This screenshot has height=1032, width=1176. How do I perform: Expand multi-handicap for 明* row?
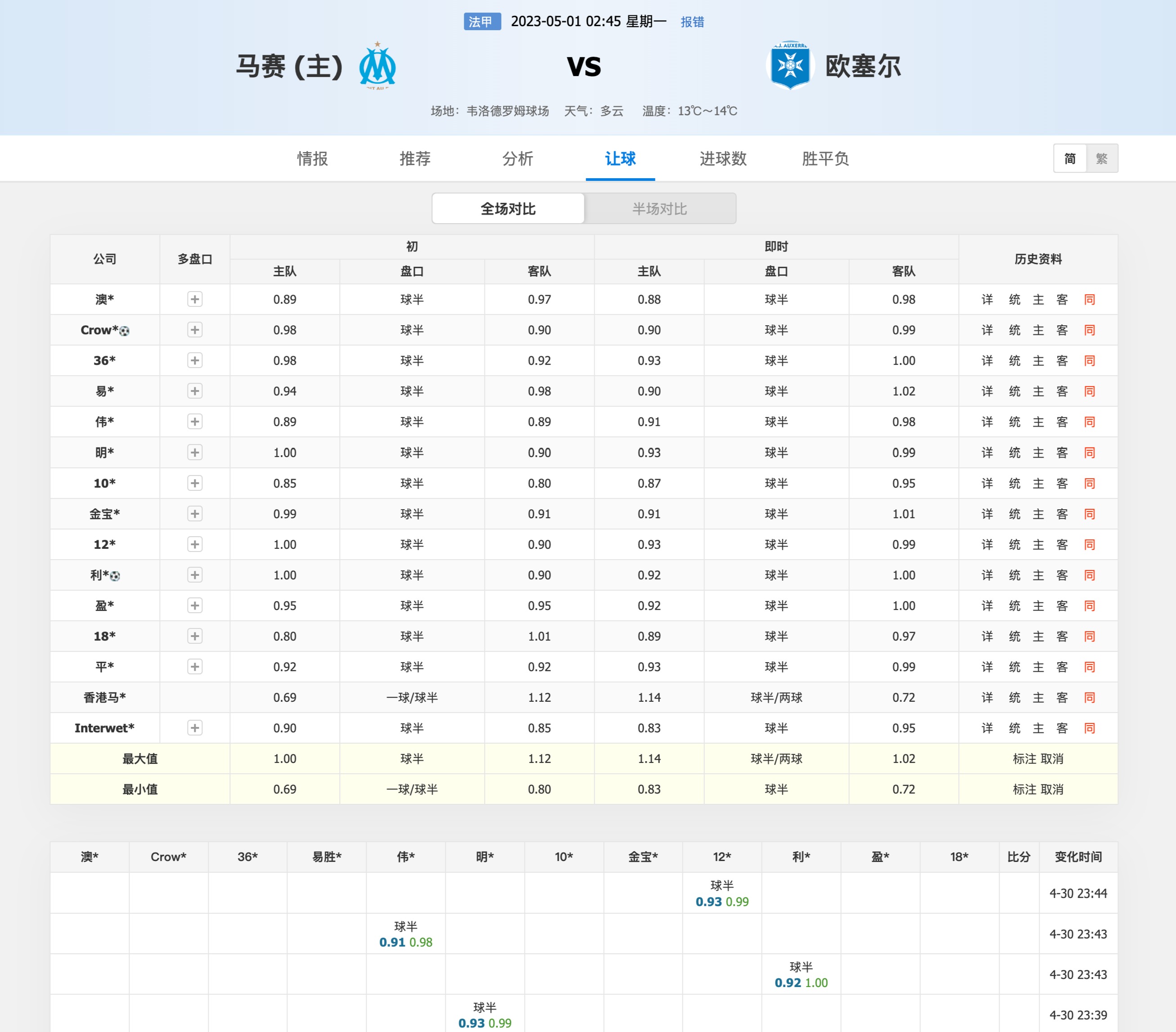tap(195, 453)
